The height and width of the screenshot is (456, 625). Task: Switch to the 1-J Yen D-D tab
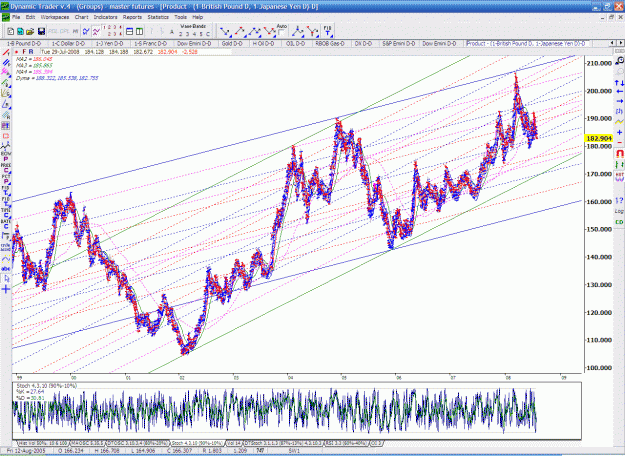110,43
